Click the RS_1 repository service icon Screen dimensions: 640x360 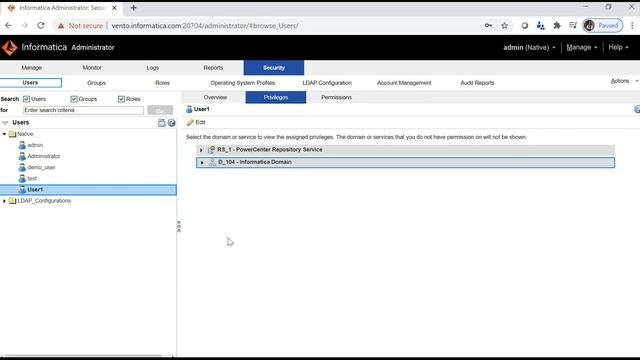(x=211, y=150)
